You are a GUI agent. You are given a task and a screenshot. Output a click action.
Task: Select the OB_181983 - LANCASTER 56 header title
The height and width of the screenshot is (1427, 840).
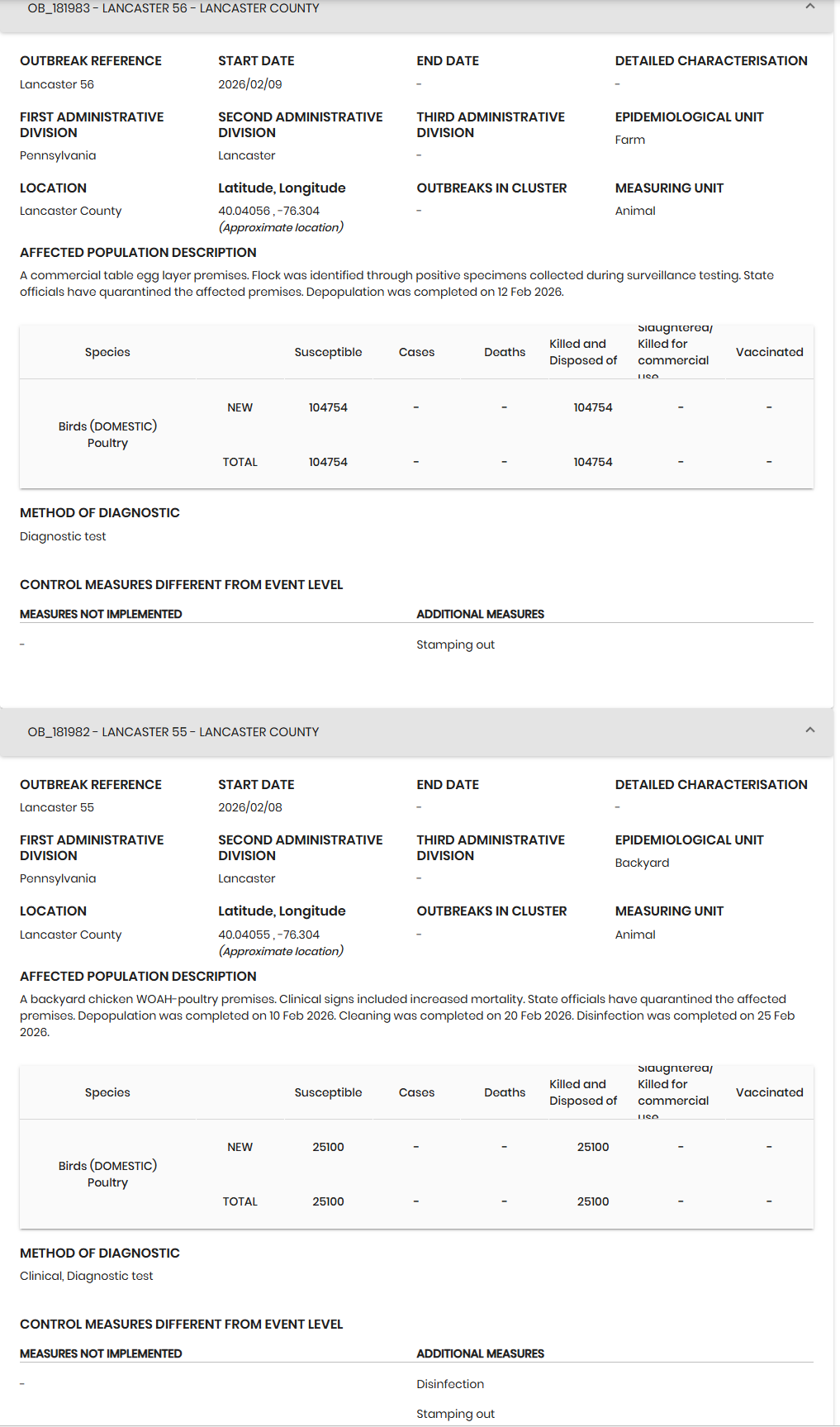click(x=173, y=8)
